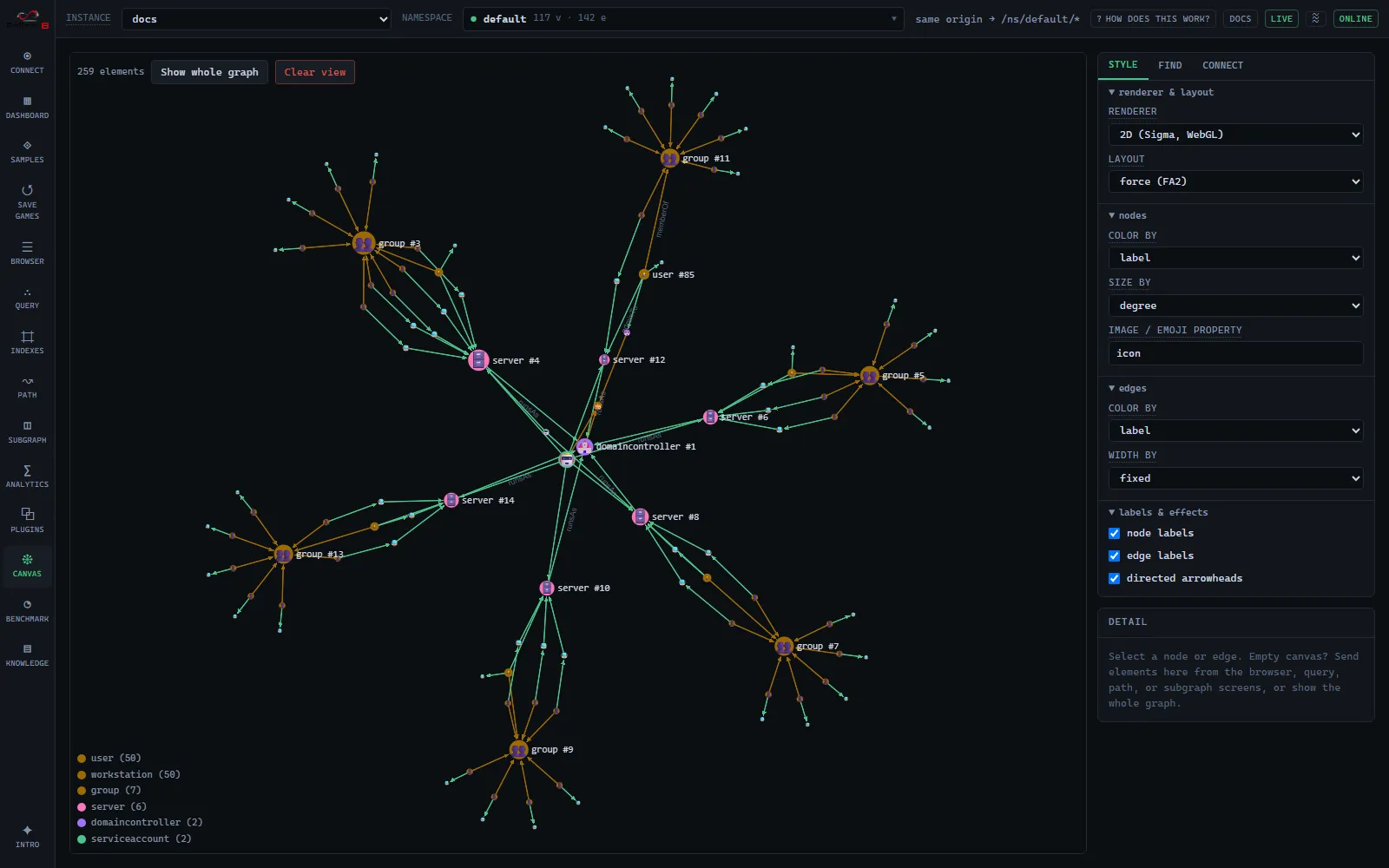
Task: Select the group #5 node
Action: point(869,376)
